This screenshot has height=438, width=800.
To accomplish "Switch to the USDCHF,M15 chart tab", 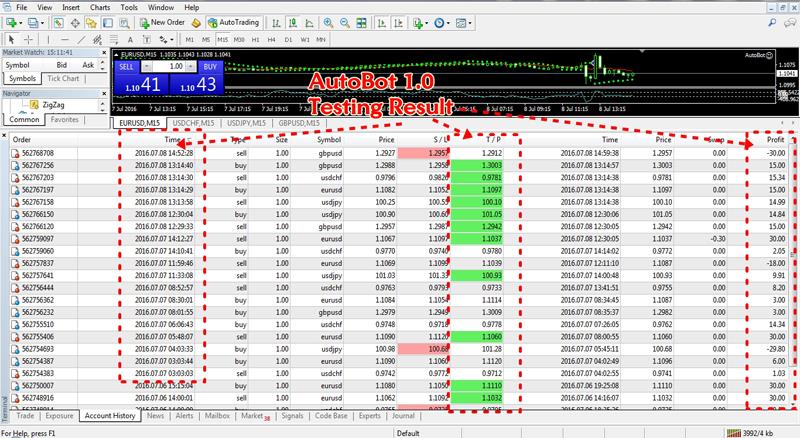I will (193, 123).
